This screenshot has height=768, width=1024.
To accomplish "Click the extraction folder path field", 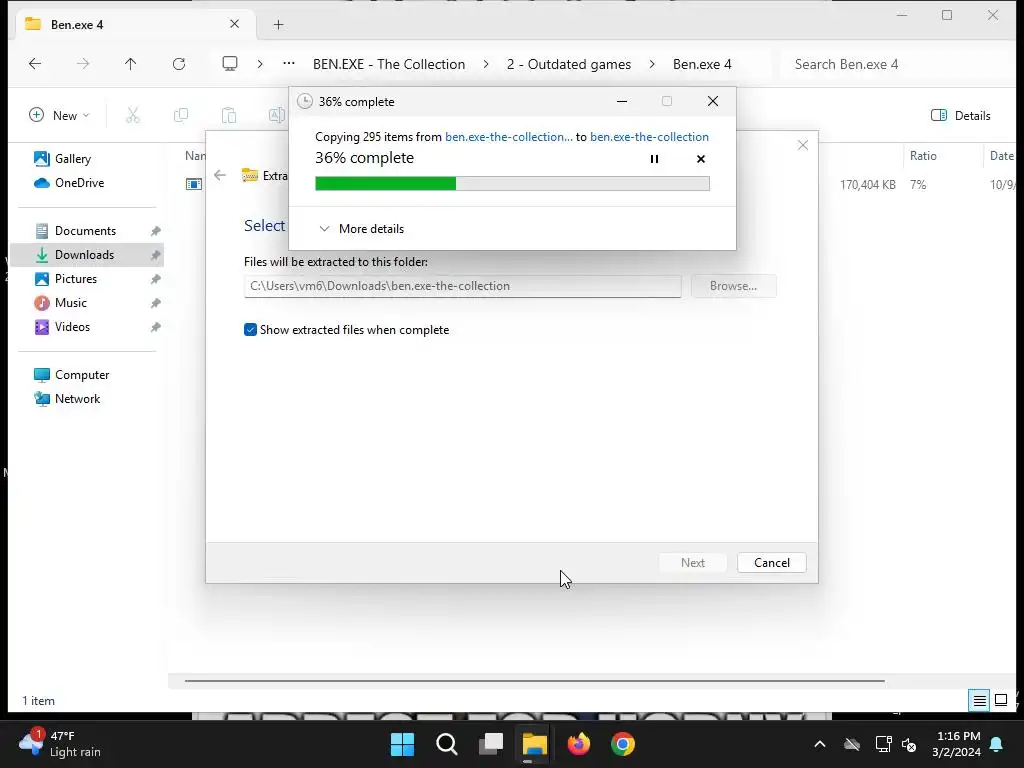I will tap(462, 286).
